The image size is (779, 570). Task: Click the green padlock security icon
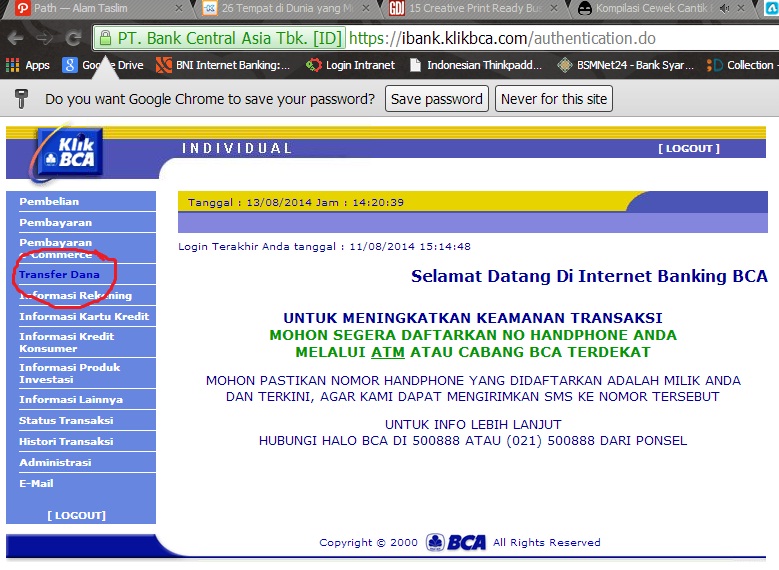[105, 38]
